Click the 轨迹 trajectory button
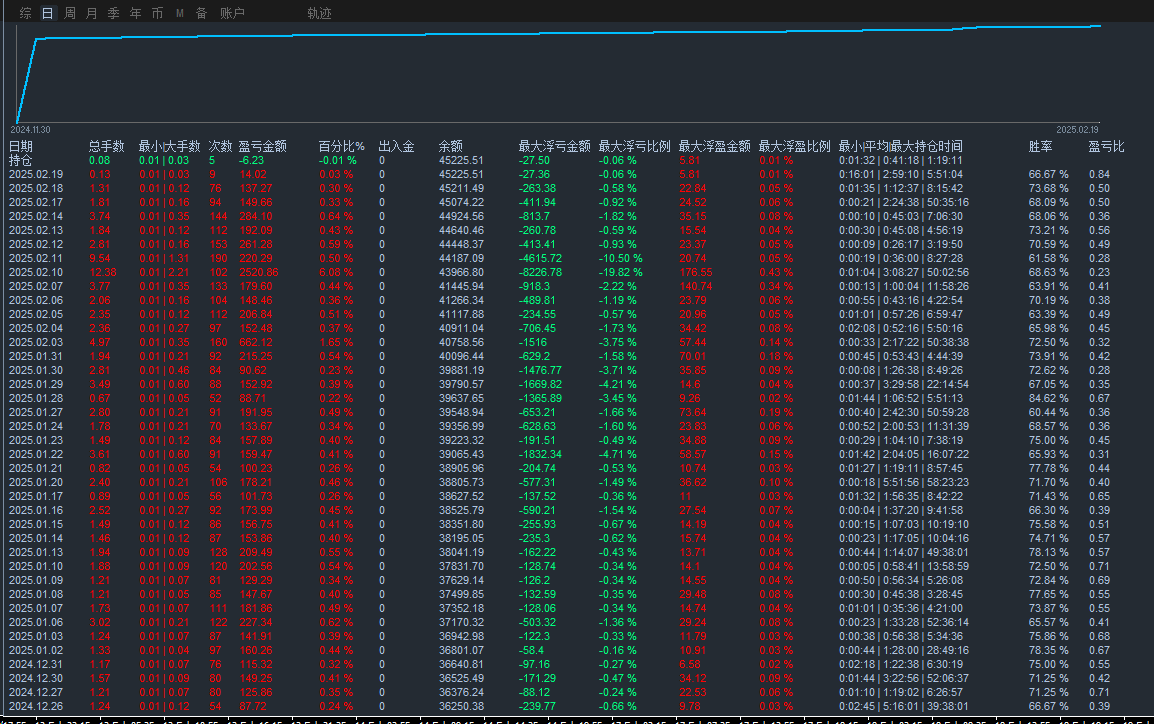The height and width of the screenshot is (724, 1154). tap(319, 13)
